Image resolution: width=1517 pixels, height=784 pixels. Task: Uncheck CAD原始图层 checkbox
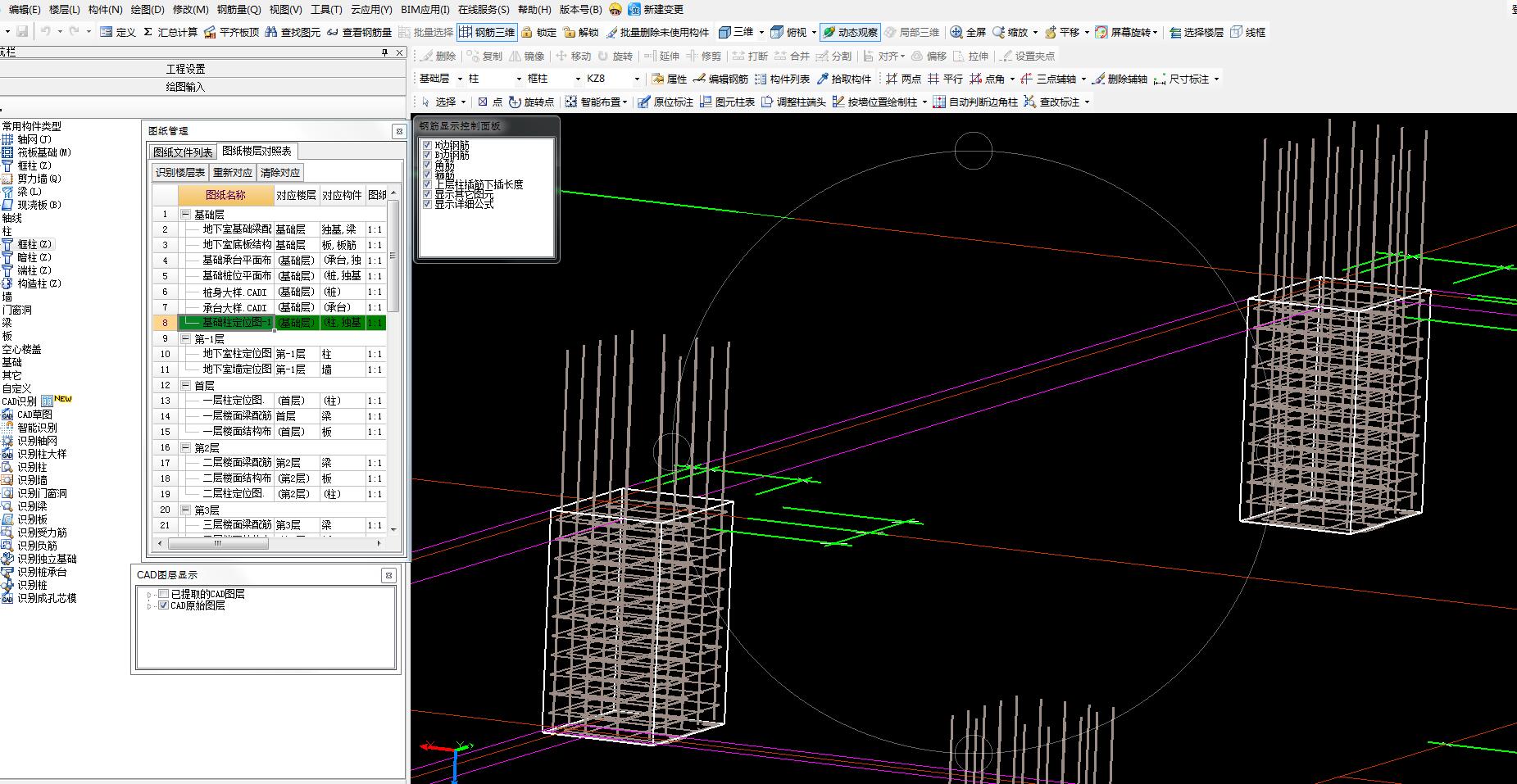(x=163, y=605)
